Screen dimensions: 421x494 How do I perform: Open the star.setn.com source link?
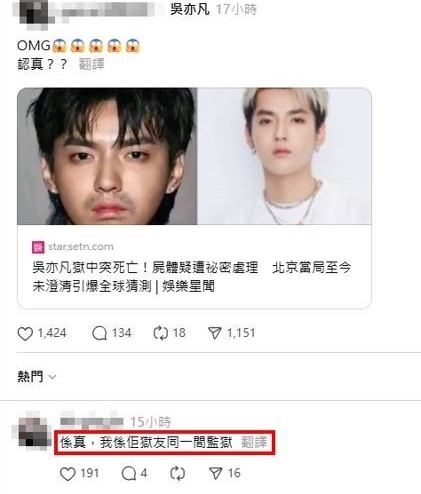(x=81, y=247)
